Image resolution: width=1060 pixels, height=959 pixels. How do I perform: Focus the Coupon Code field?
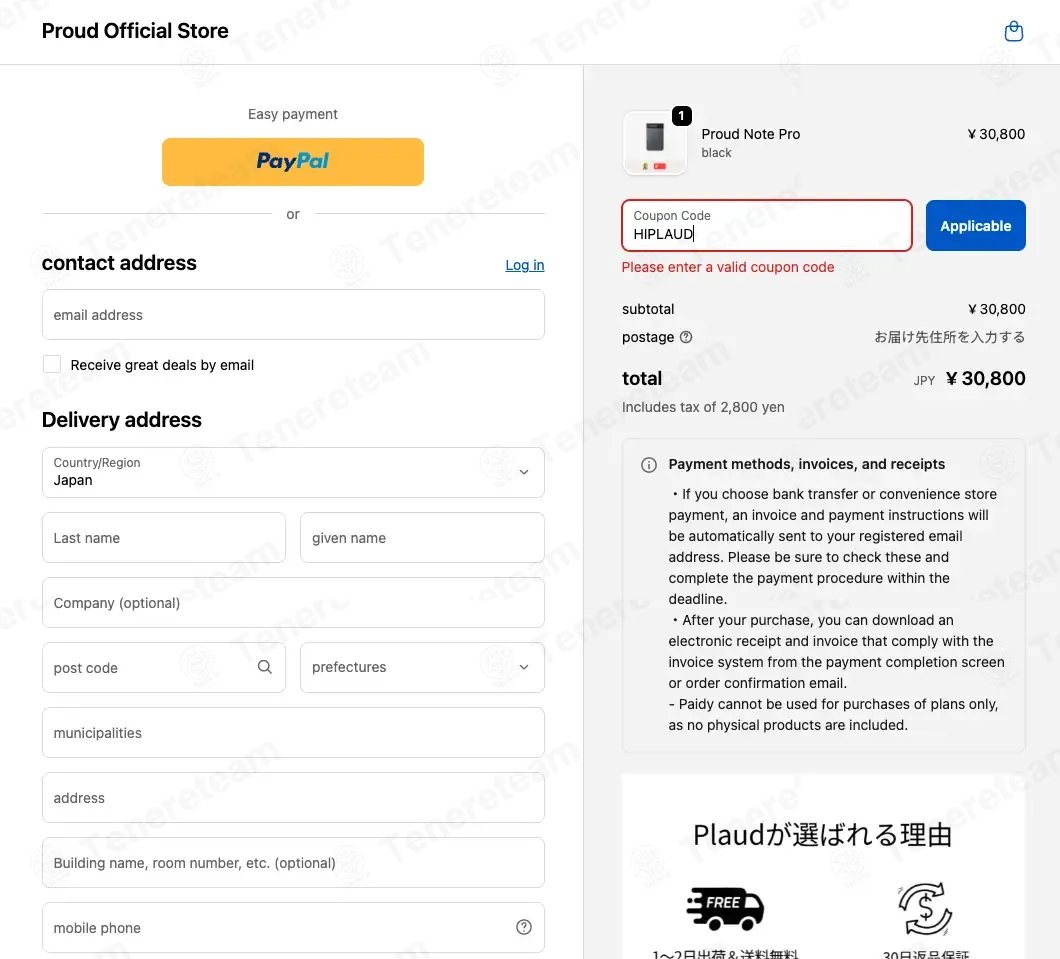tap(767, 226)
